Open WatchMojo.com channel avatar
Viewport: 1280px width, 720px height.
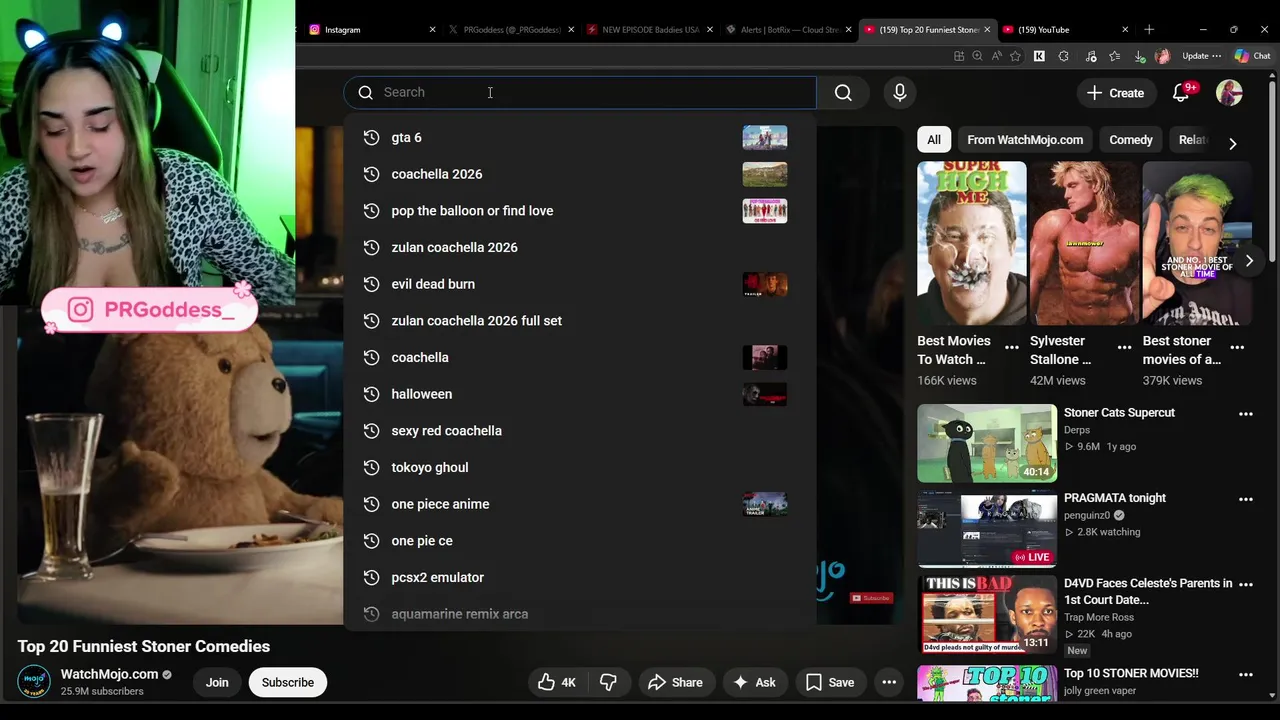point(34,682)
